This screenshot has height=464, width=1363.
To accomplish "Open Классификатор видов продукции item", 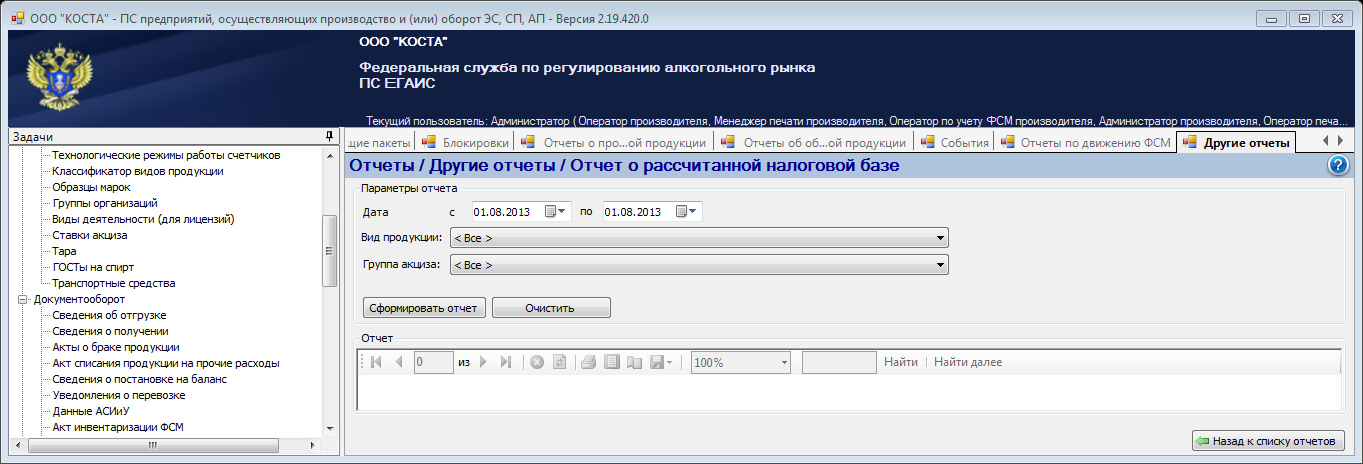I will click(x=138, y=171).
